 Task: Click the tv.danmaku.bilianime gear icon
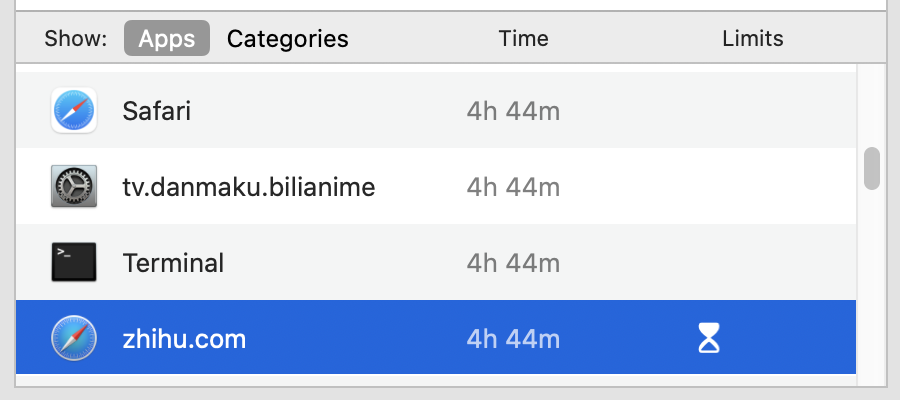pyautogui.click(x=73, y=187)
